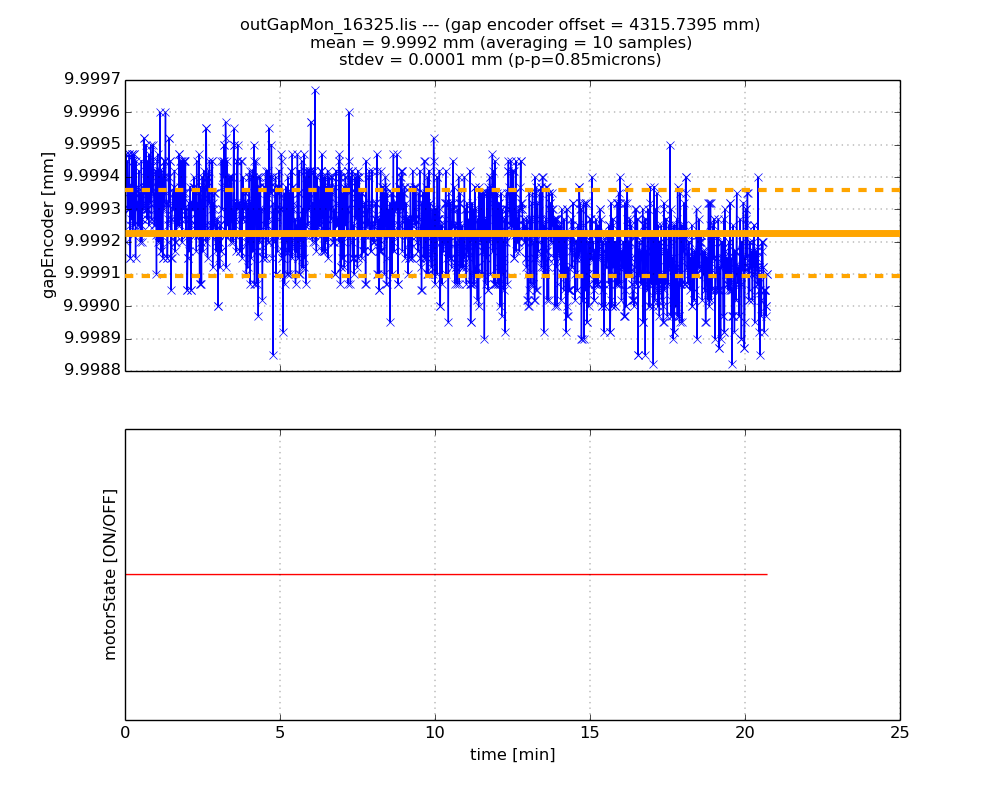Click the 5 tick on time axis

coord(280,733)
